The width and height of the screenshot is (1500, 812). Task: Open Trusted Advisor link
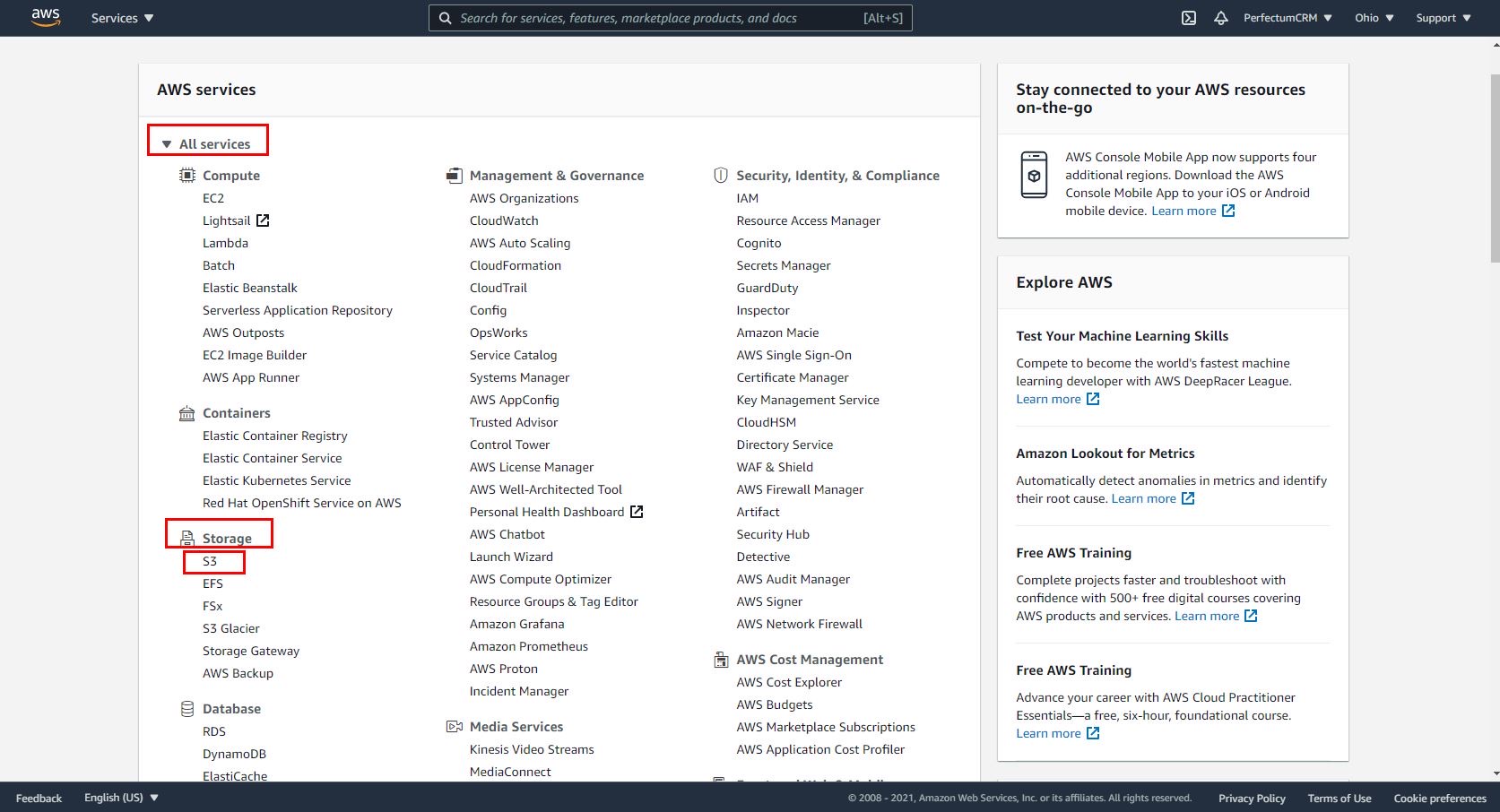tap(514, 422)
